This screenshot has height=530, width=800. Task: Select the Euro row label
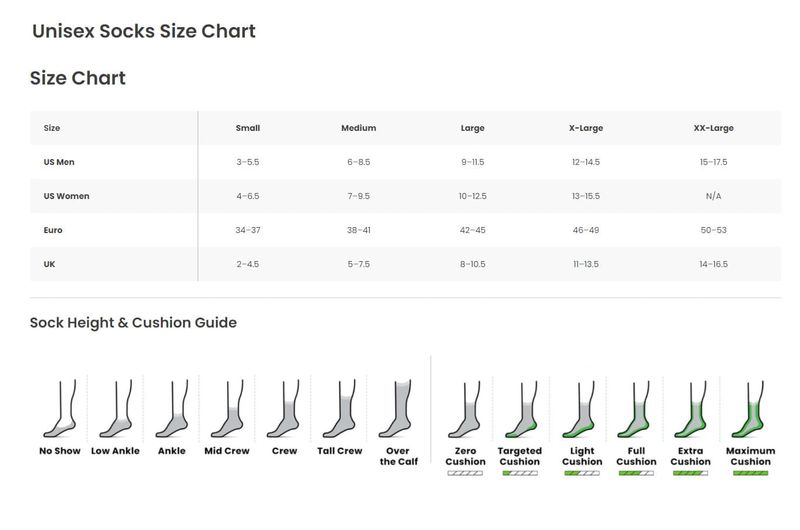coord(53,230)
